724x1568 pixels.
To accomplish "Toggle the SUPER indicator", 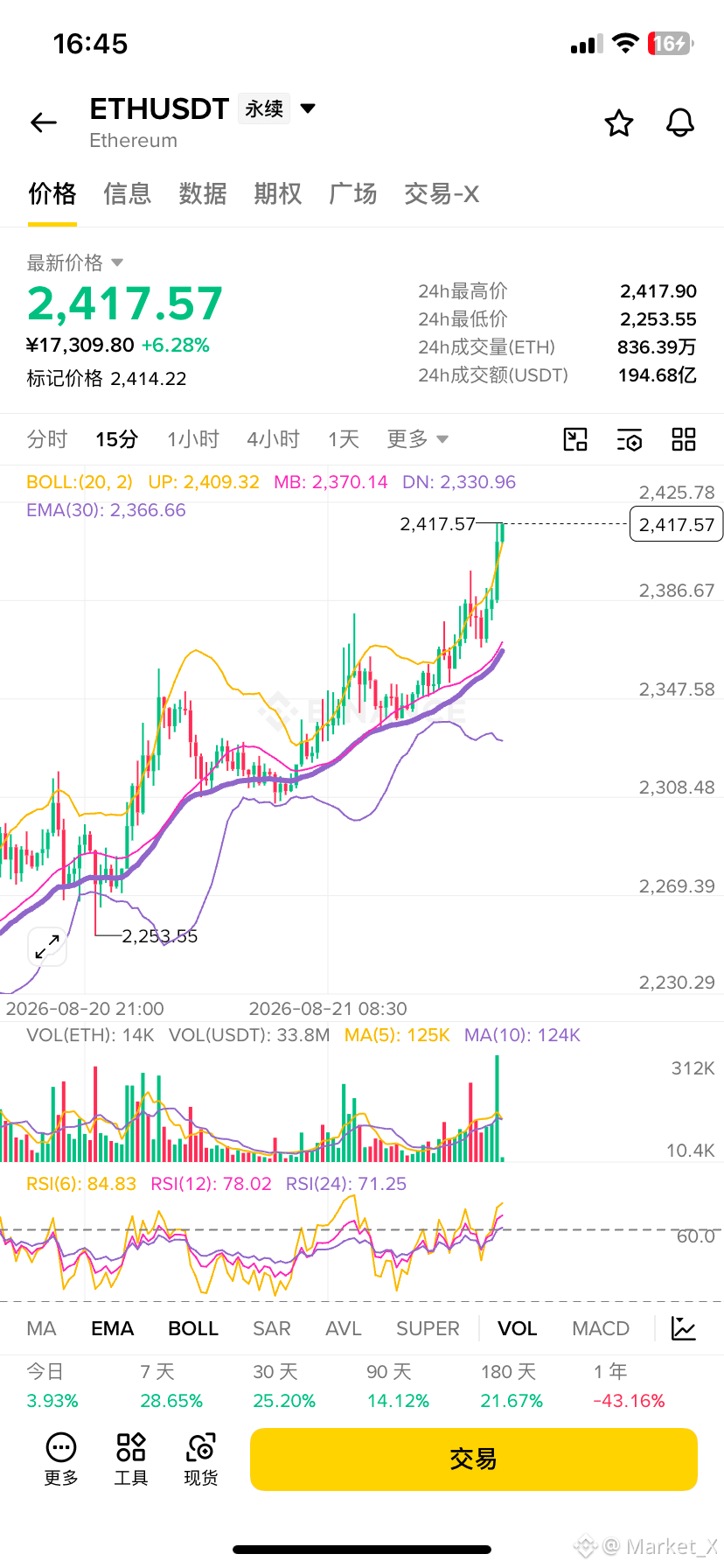I will click(428, 1328).
